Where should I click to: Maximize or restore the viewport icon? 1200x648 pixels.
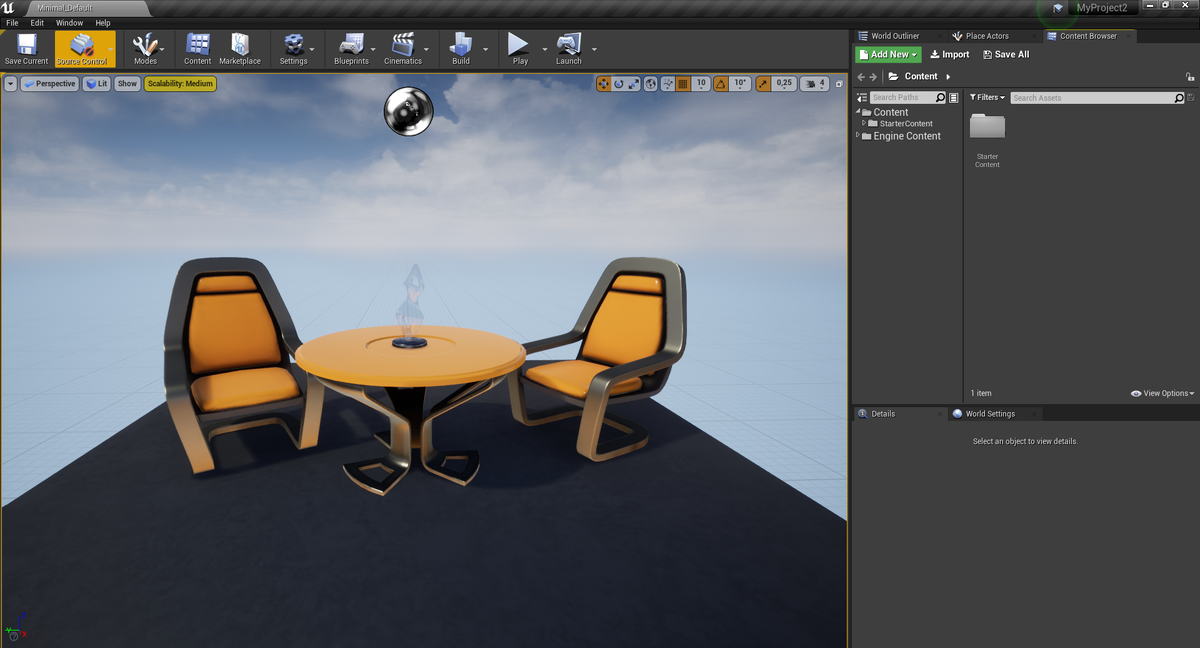[838, 84]
